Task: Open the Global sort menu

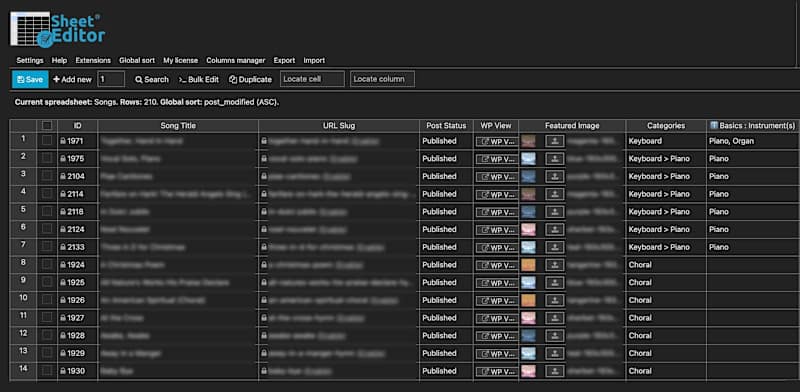Action: 137,60
